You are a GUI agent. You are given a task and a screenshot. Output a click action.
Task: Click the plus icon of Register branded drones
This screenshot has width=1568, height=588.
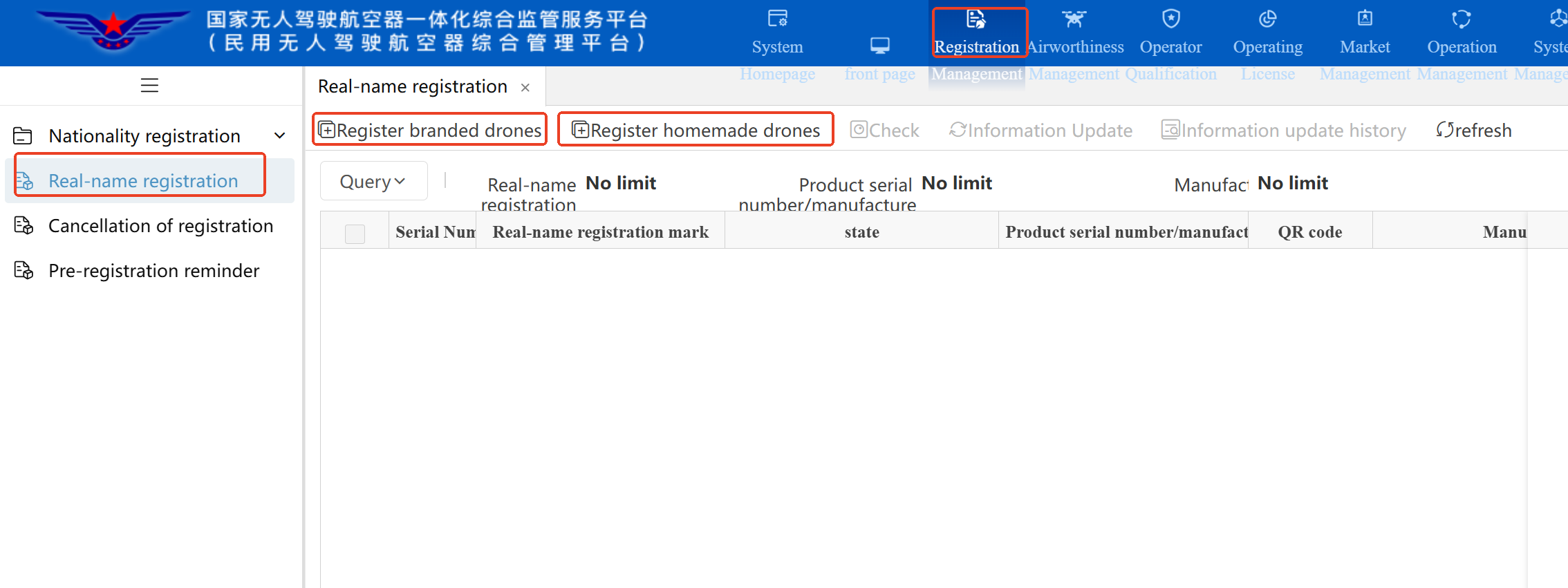click(x=326, y=130)
